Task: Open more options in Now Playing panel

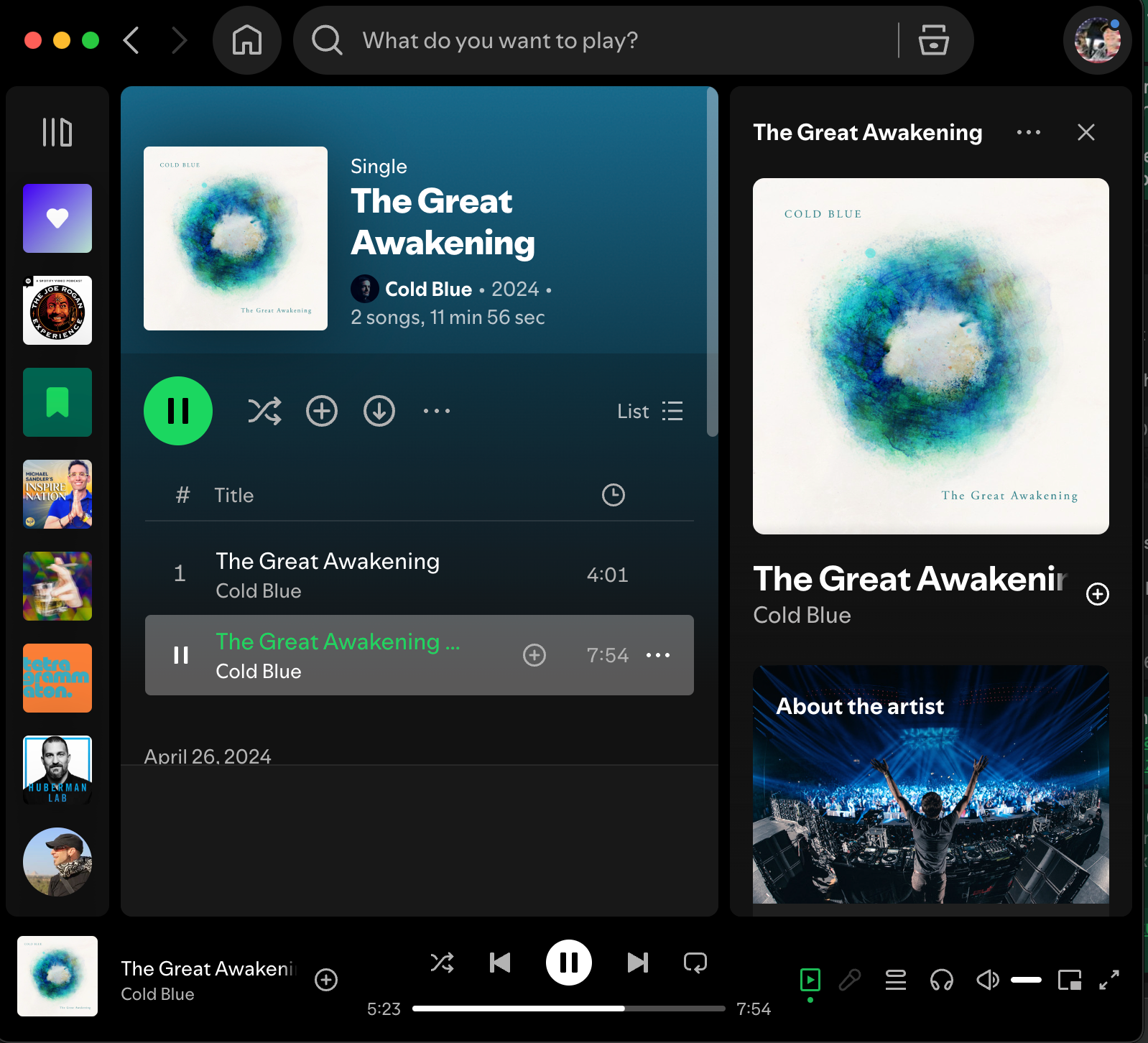Action: pos(1029,132)
